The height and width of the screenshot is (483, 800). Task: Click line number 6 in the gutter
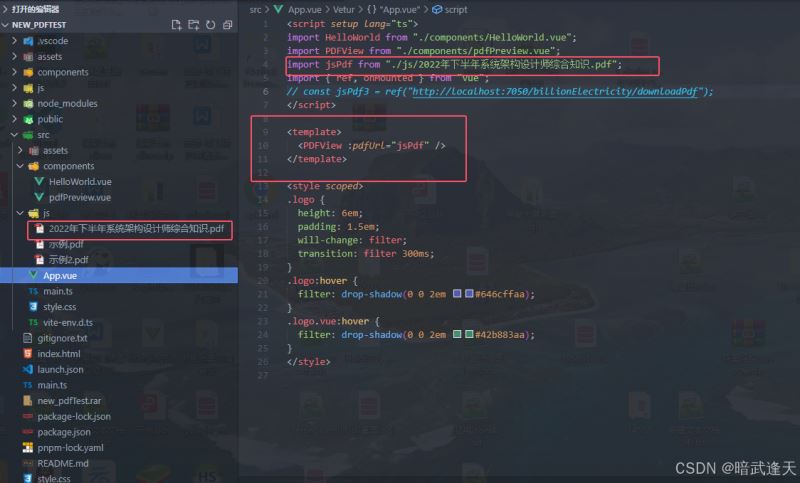(265, 91)
